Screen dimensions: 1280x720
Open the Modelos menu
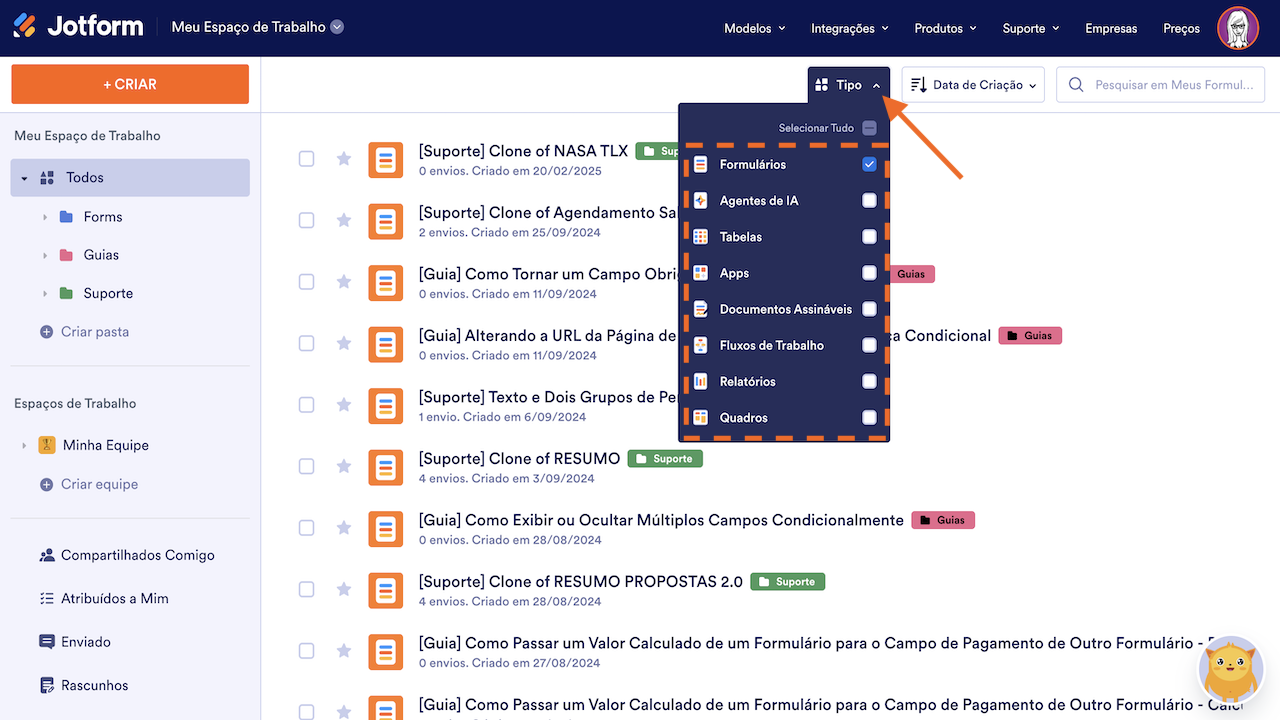point(755,28)
